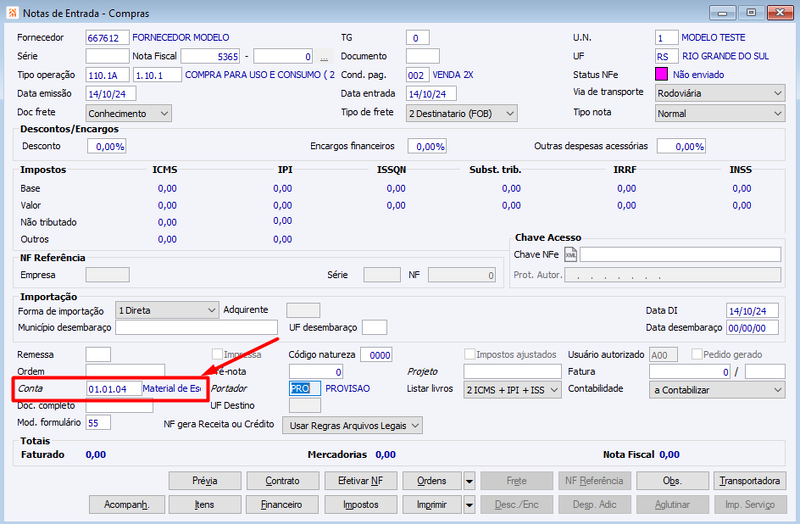Open the Doc frete Conhecimento dropdown
The image size is (800, 524).
[129, 113]
